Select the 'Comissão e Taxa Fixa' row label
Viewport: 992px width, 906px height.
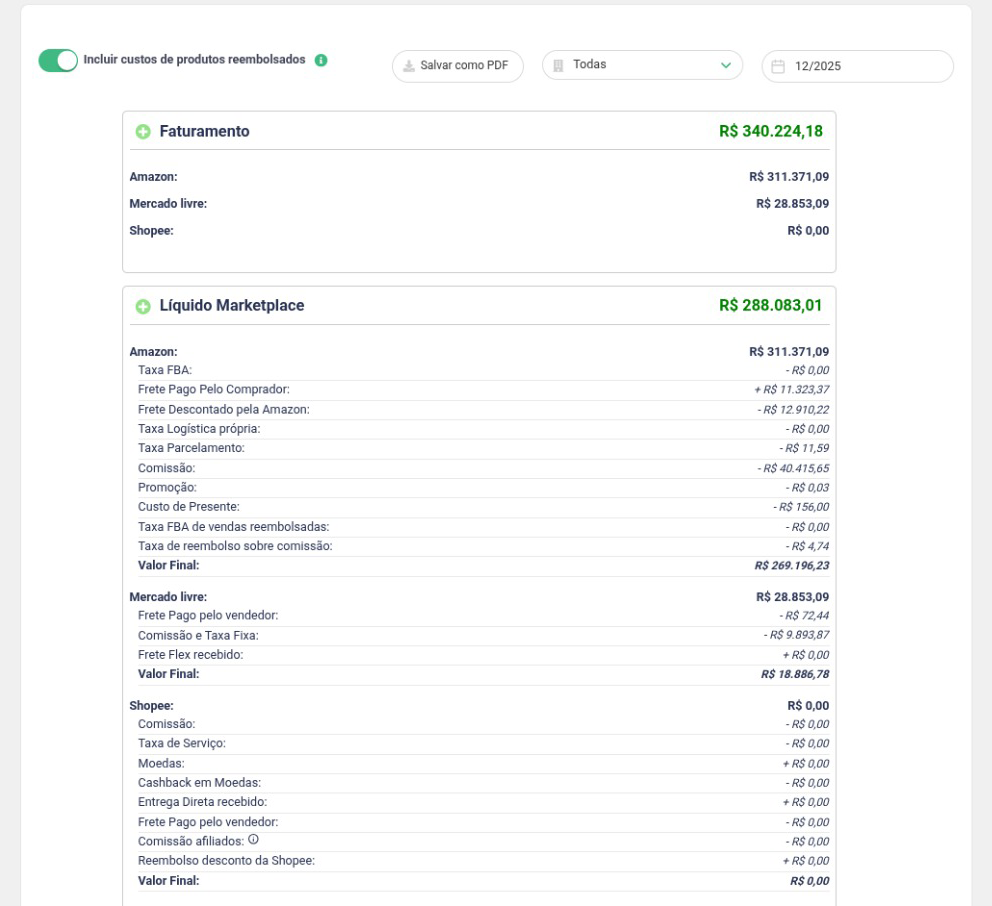click(198, 635)
